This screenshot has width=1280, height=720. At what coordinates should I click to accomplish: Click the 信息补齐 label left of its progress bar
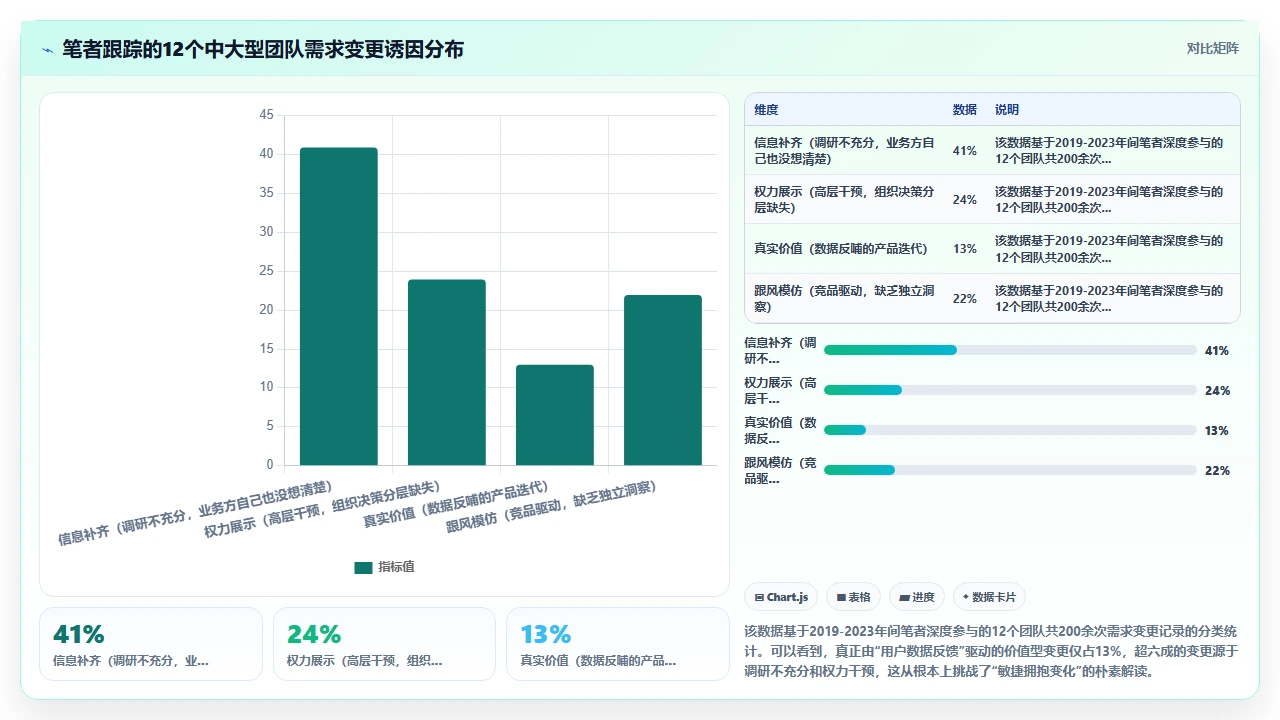pyautogui.click(x=780, y=350)
